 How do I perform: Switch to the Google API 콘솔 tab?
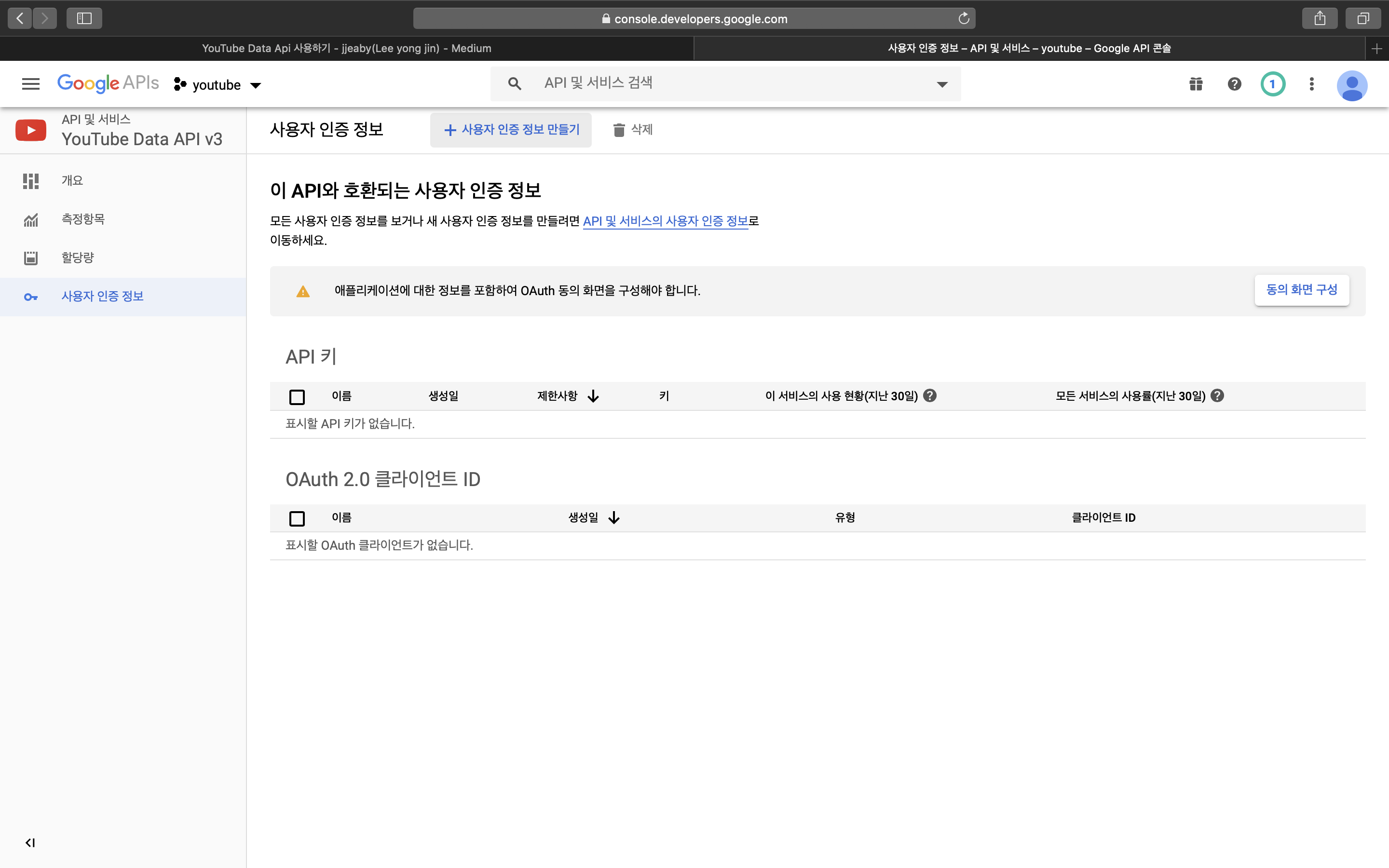point(1029,49)
